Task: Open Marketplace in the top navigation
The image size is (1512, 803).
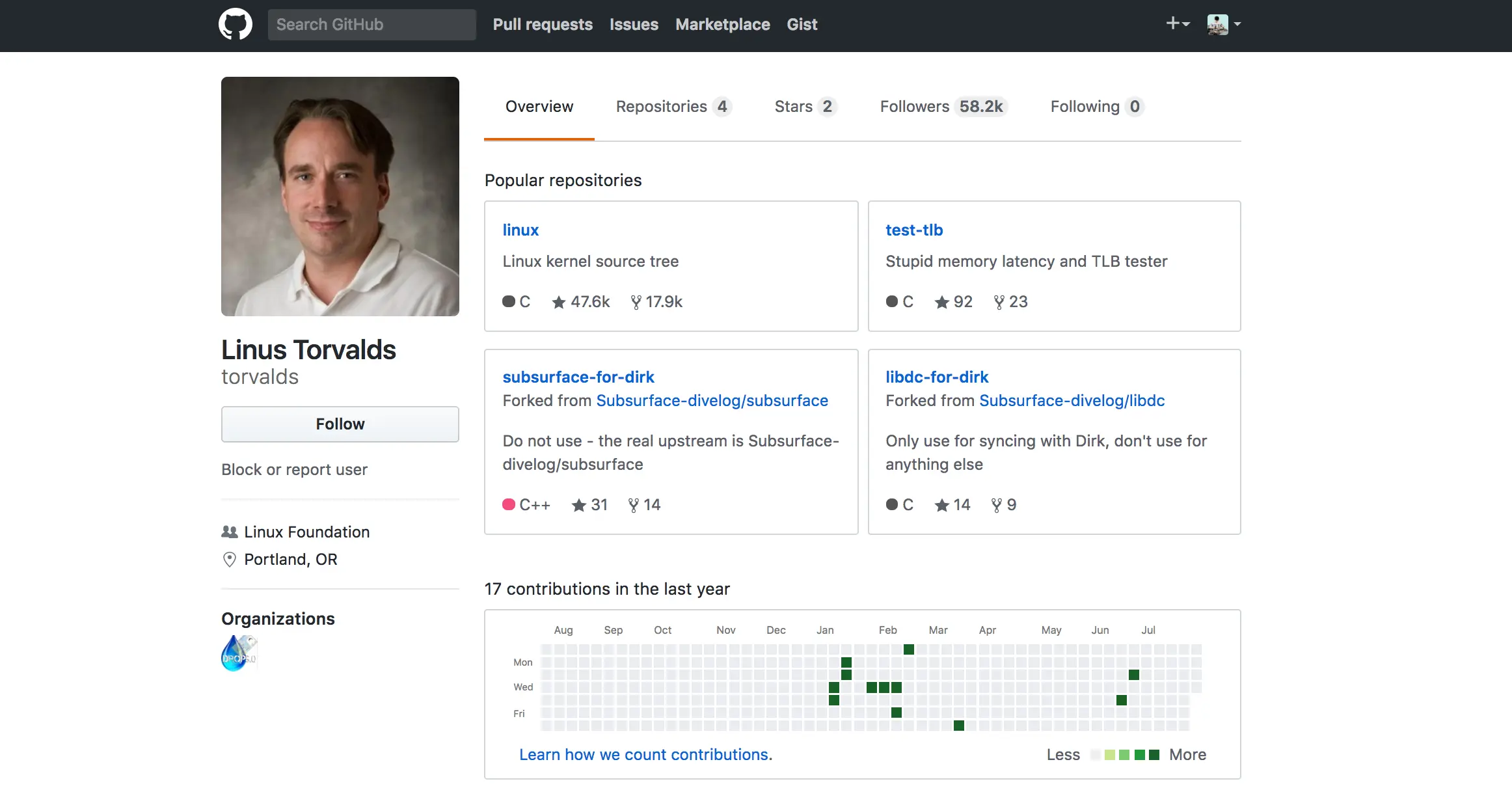Action: [722, 25]
